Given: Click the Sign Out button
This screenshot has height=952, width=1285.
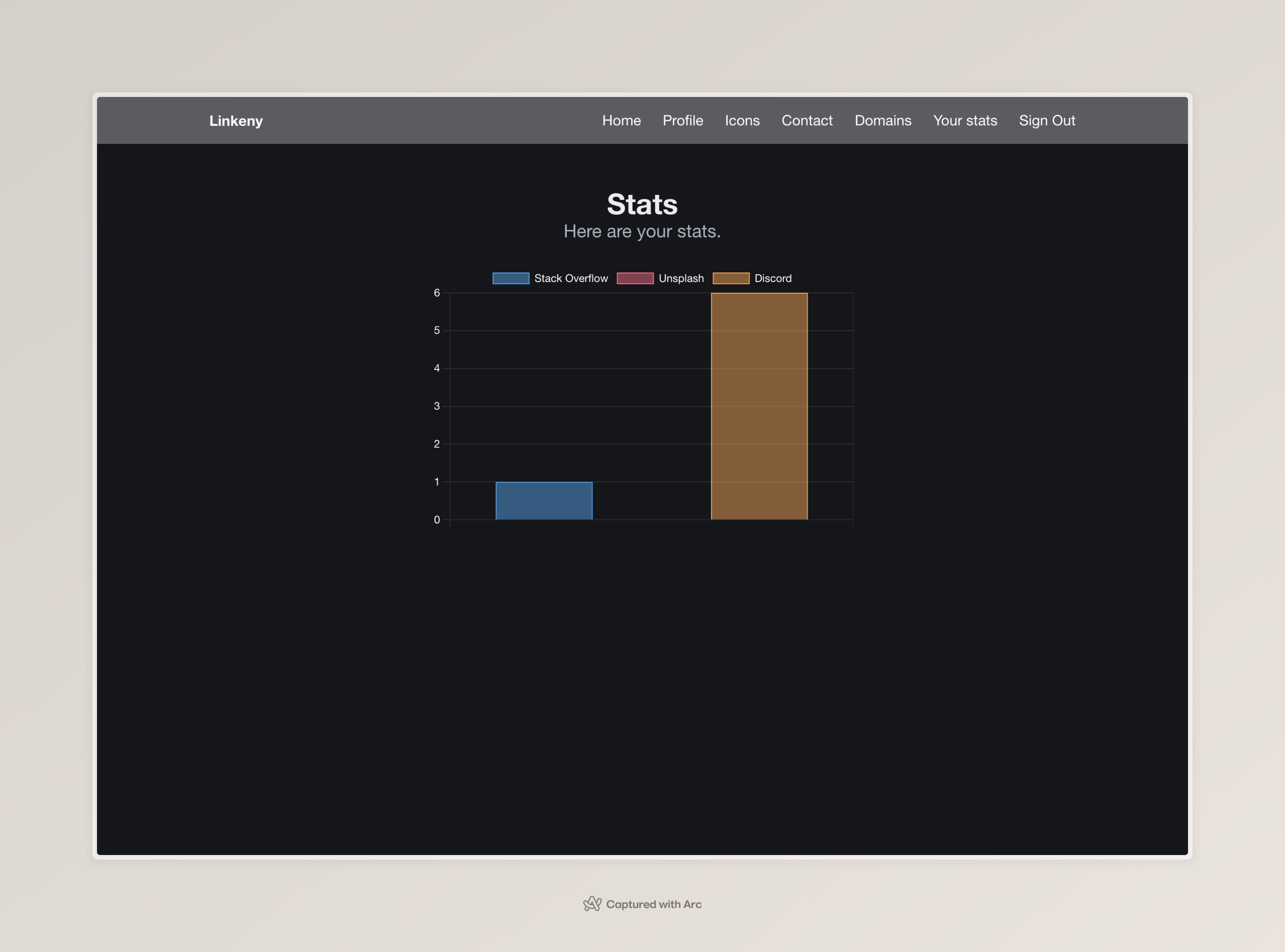Looking at the screenshot, I should pos(1047,120).
